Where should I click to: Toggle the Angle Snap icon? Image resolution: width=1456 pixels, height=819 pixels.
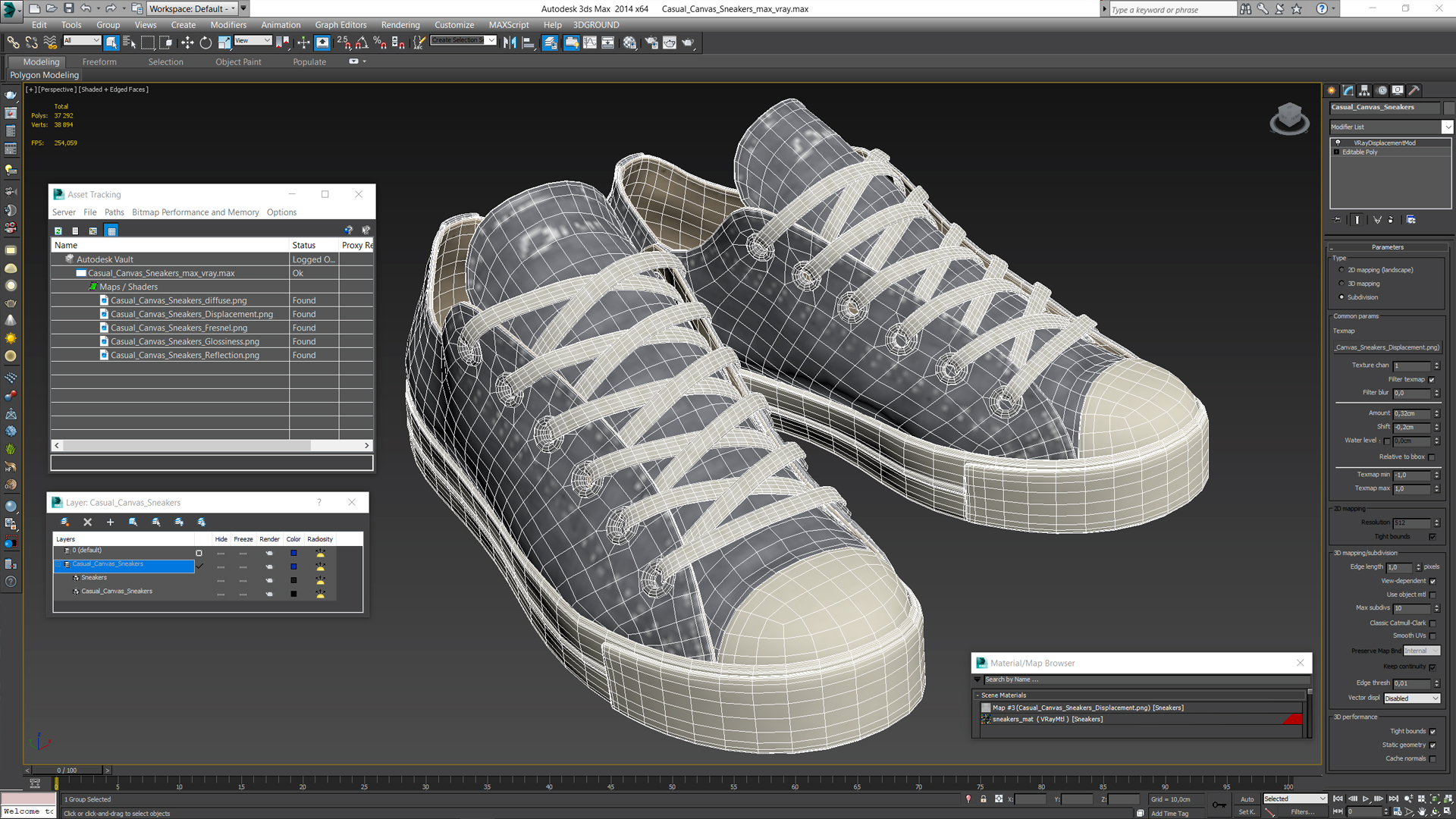coord(362,42)
